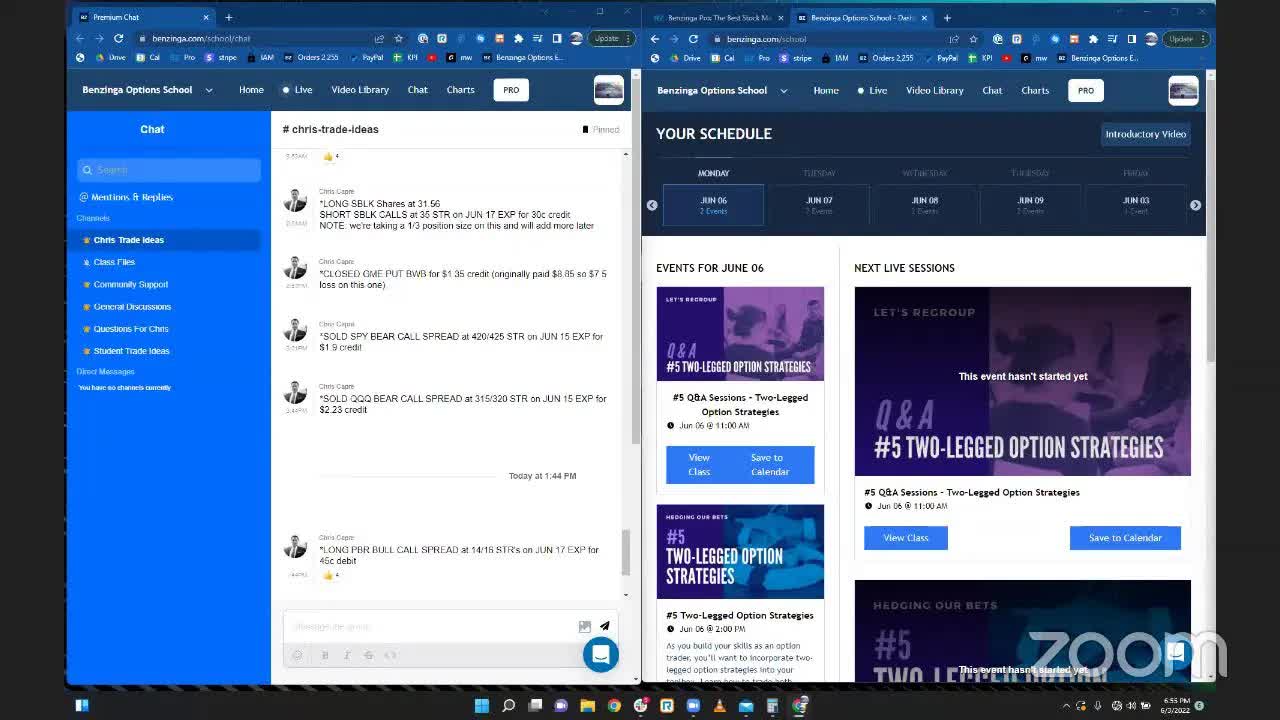Open the floating chat bubble in chat window
The width and height of the screenshot is (1280, 720).
click(600, 654)
